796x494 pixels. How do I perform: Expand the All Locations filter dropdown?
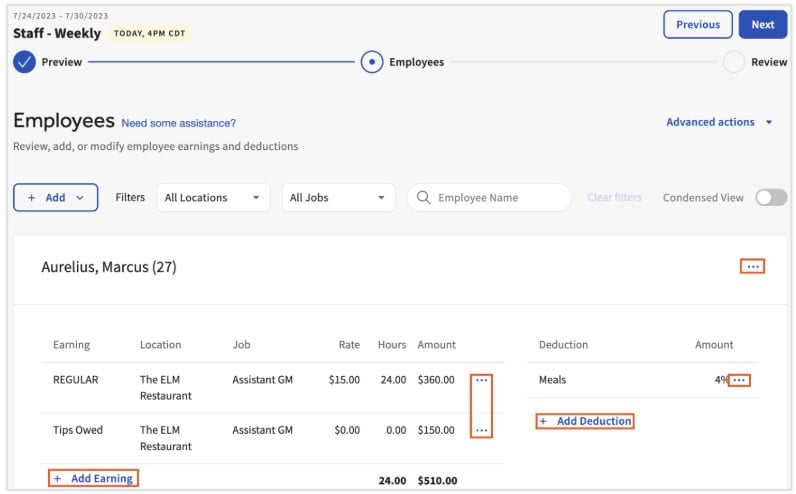click(x=213, y=197)
